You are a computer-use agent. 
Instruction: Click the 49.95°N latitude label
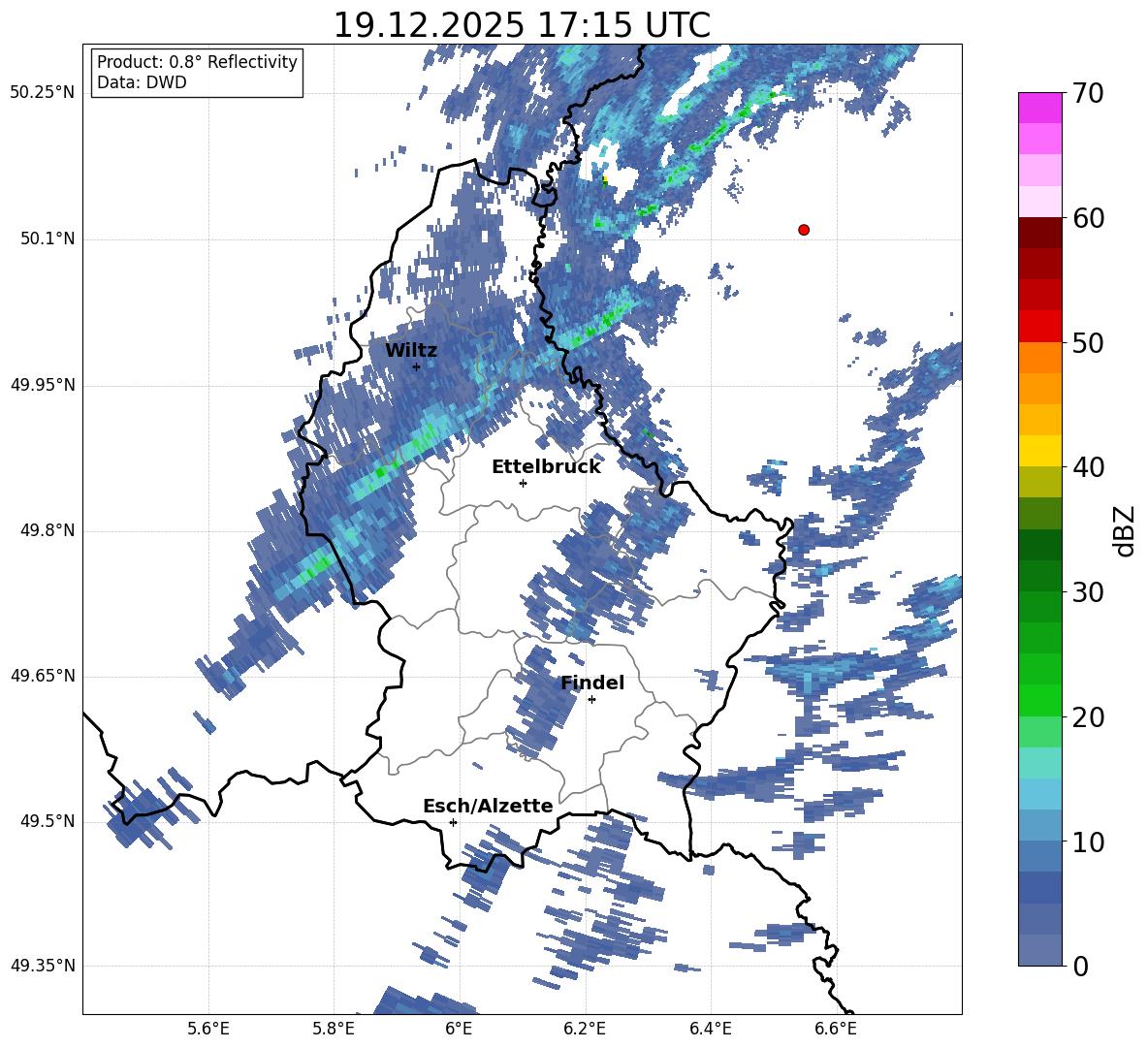tap(43, 385)
